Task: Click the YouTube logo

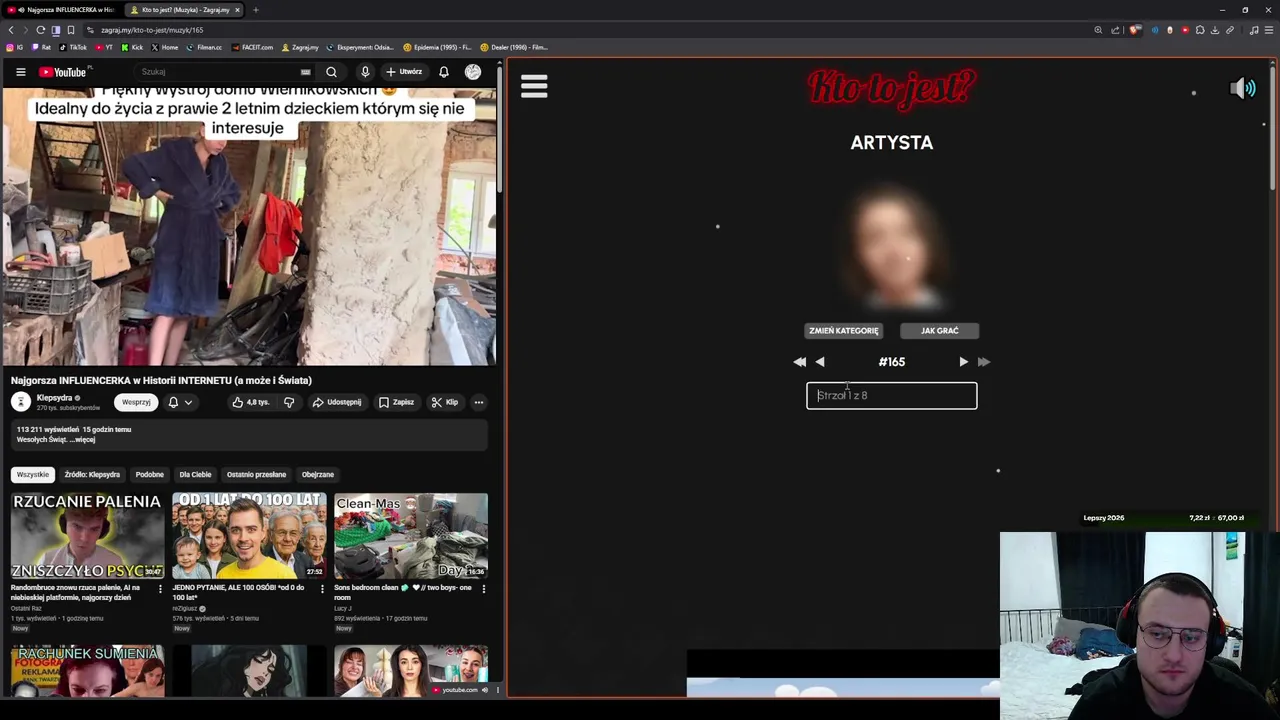Action: click(x=63, y=72)
